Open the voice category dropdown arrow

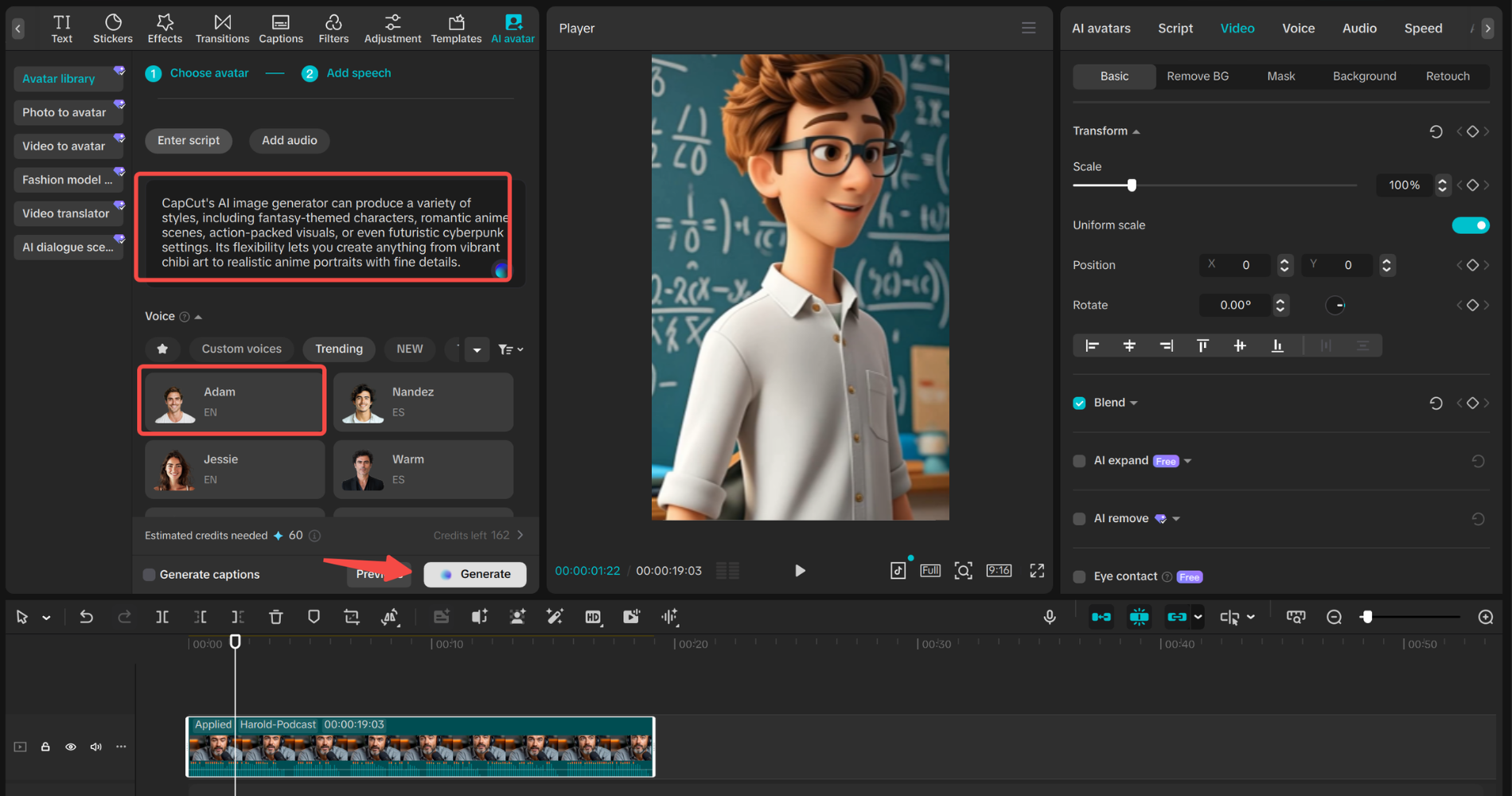(x=477, y=349)
